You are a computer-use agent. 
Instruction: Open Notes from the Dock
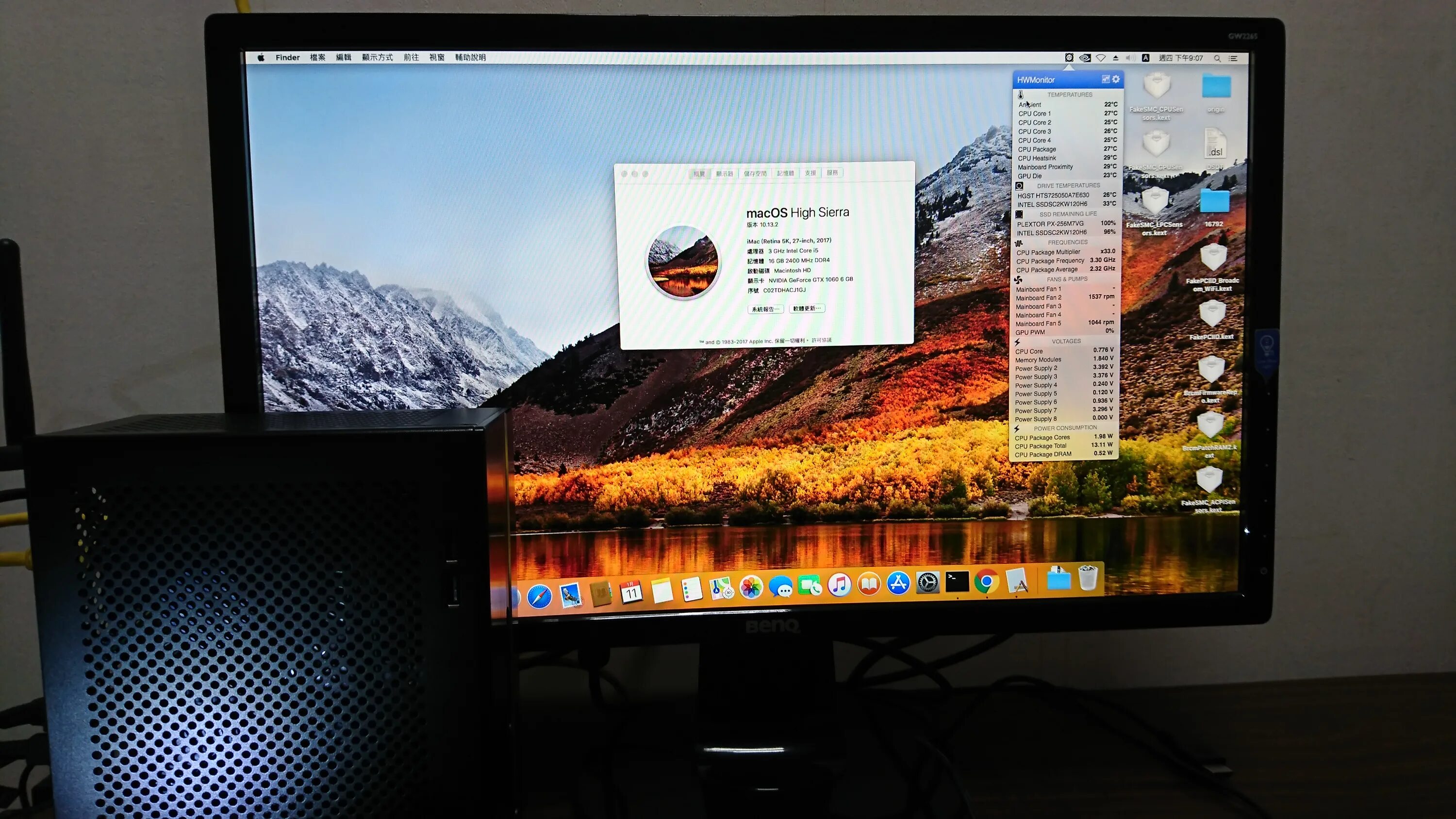pyautogui.click(x=662, y=591)
